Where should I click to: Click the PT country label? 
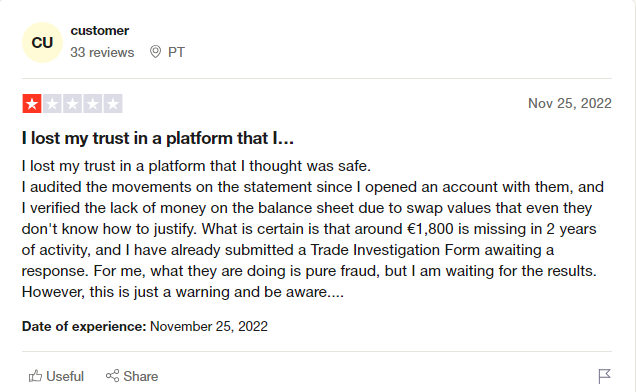tap(176, 52)
